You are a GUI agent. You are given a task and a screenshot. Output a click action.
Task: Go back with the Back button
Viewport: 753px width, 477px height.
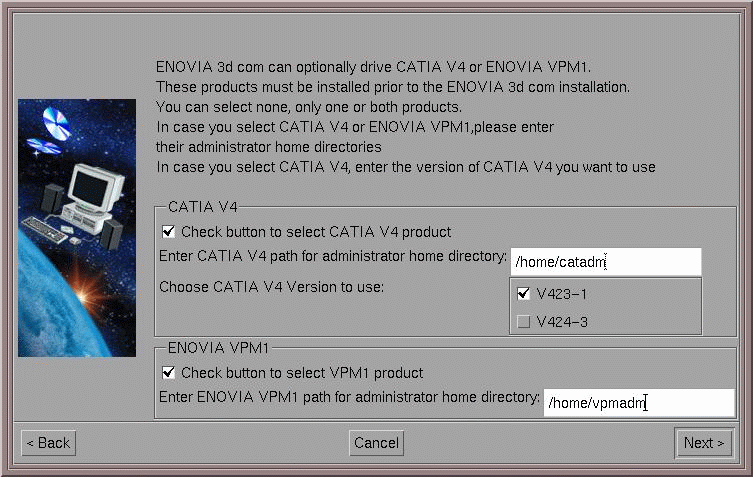click(48, 443)
